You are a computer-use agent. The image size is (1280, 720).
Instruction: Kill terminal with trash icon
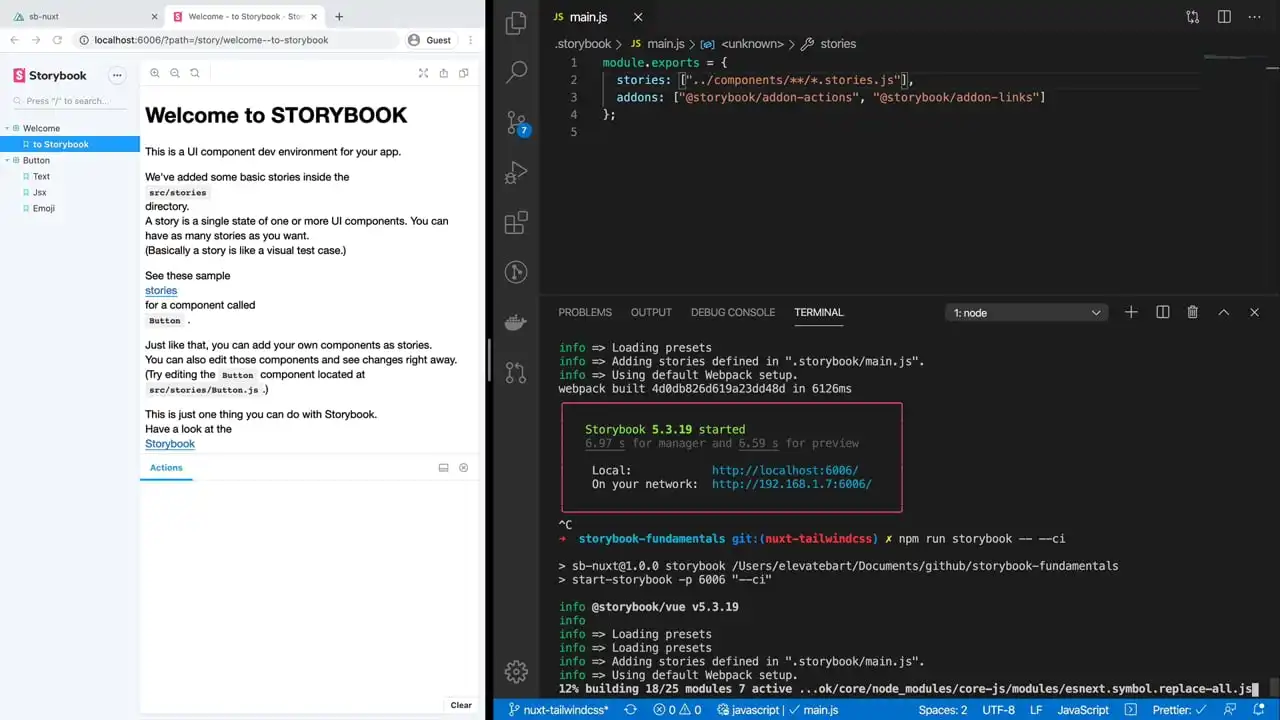click(x=1192, y=312)
